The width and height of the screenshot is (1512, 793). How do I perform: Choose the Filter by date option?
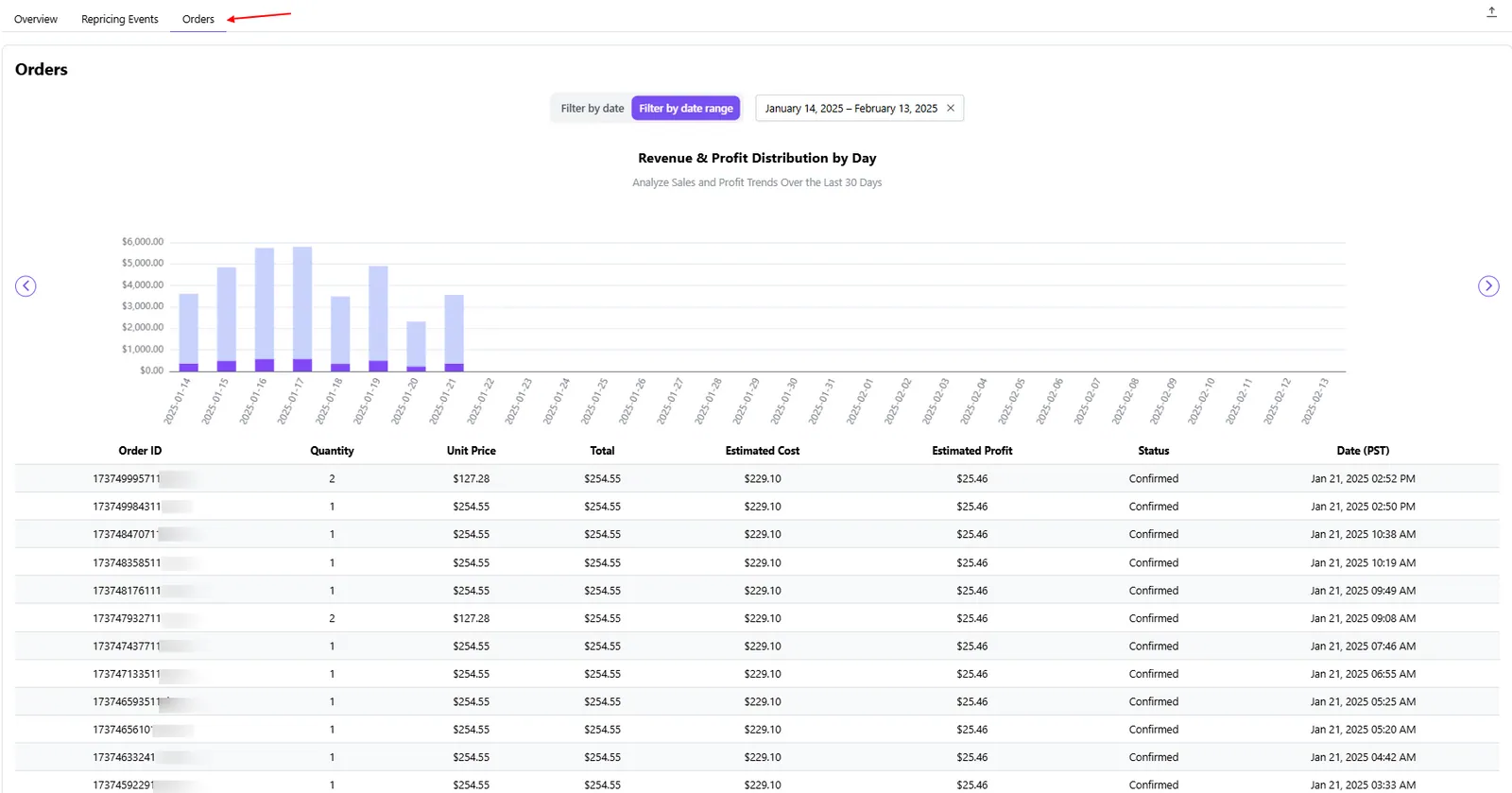click(593, 109)
